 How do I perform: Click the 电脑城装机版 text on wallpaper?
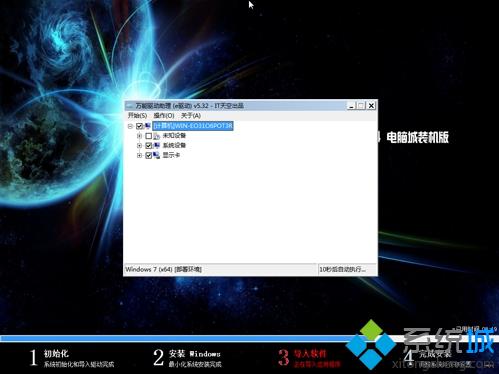pyautogui.click(x=418, y=137)
